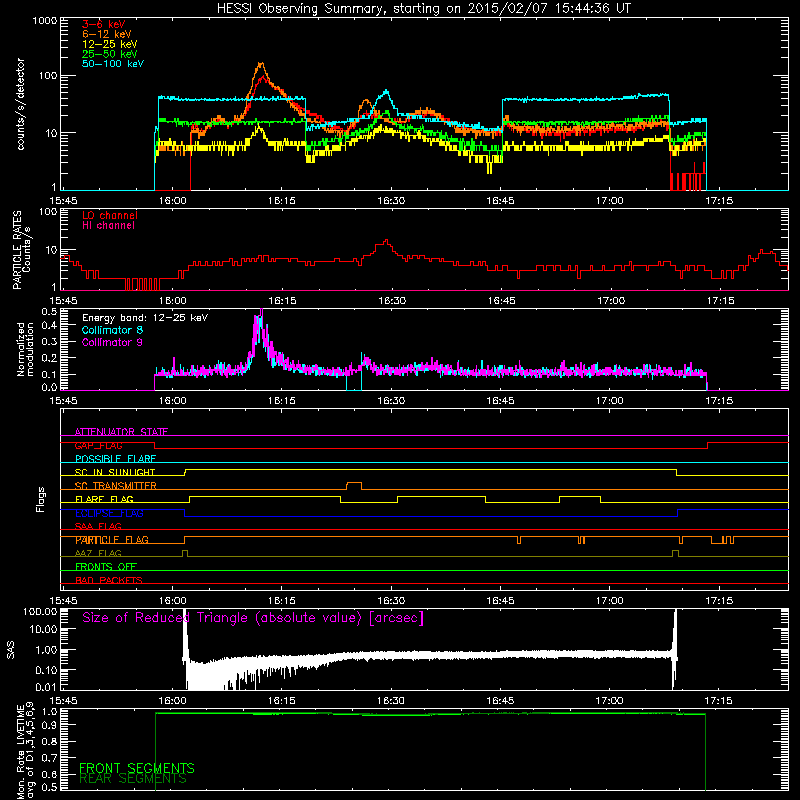This screenshot has height=800, width=800.
Task: Select the 'PARTICLE RATES' vertical axis label
Action: 17,250
